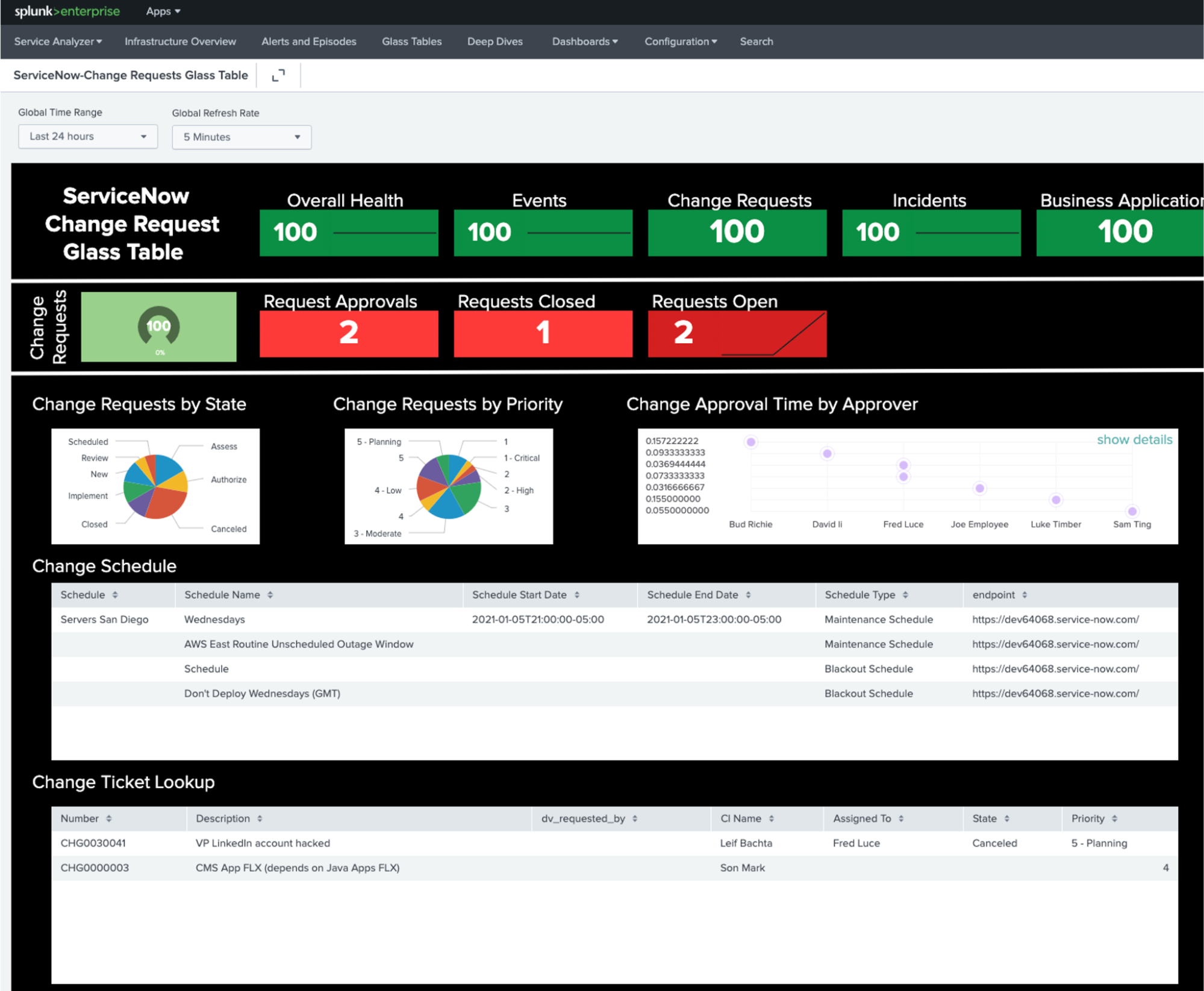Screen dimensions: 1204x991
Task: Click the Splunk enterprise logo
Action: coord(67,11)
